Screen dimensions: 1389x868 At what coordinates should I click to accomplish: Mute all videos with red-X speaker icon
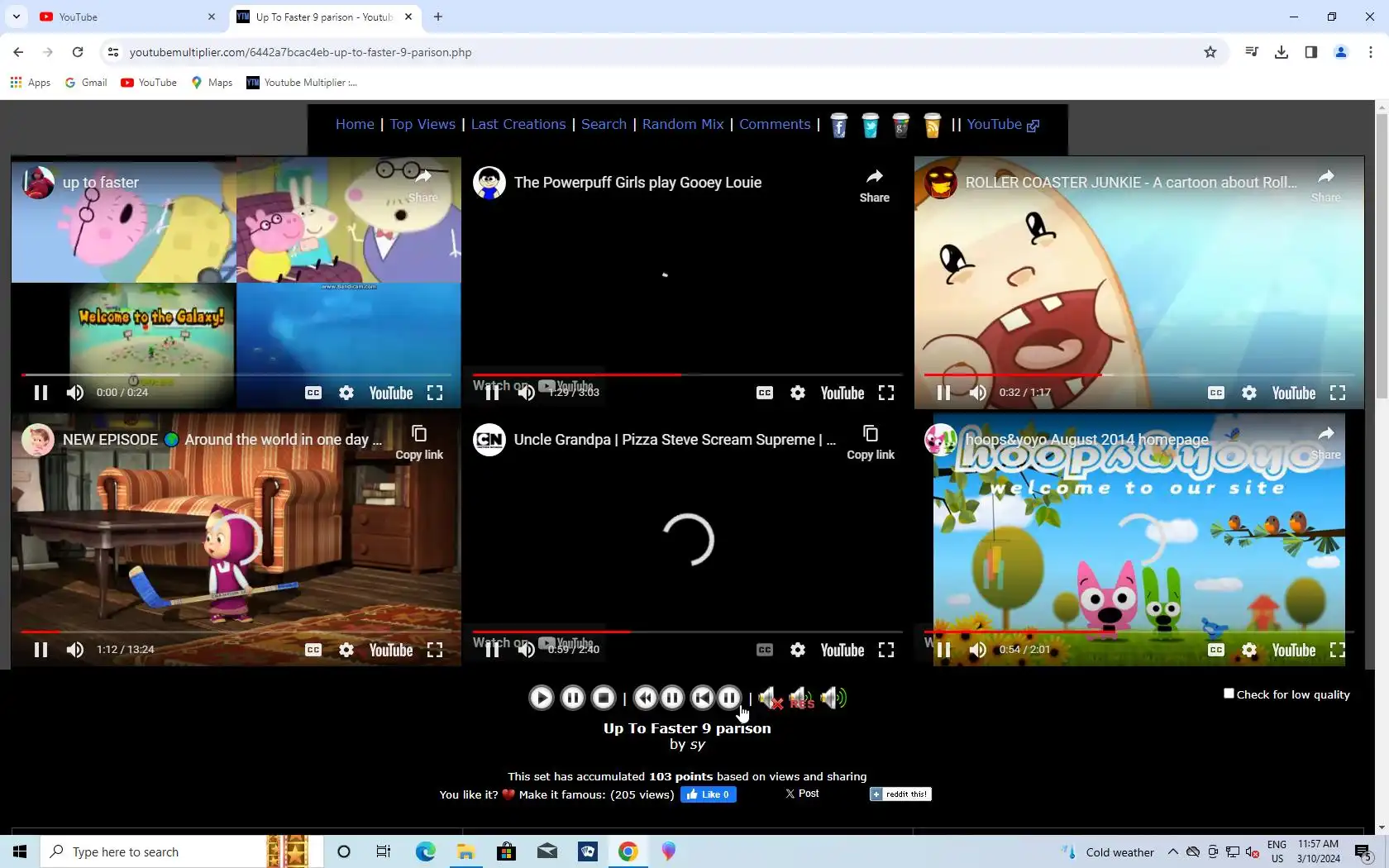coord(771,699)
